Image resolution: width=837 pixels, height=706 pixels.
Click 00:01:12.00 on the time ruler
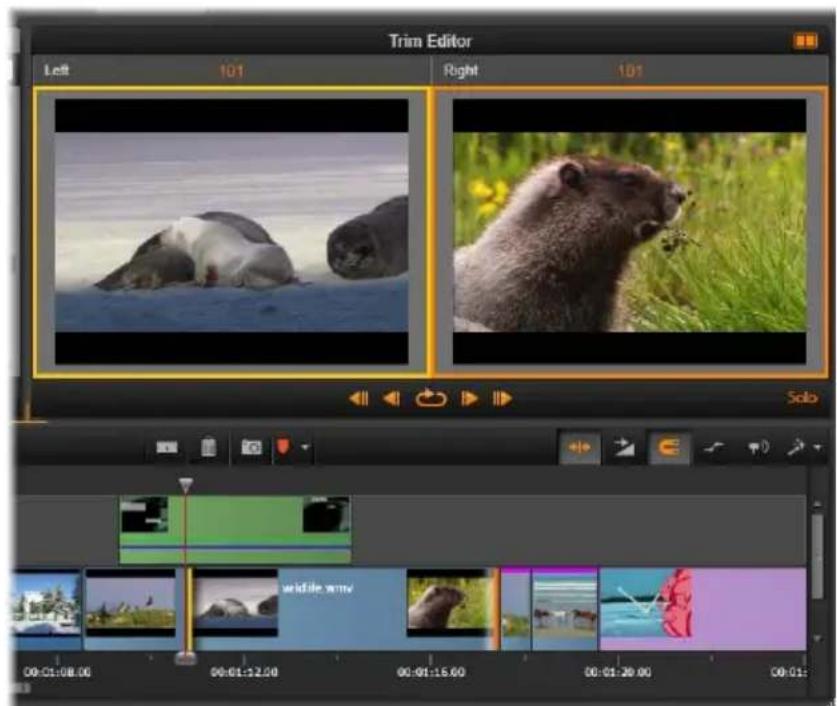244,672
